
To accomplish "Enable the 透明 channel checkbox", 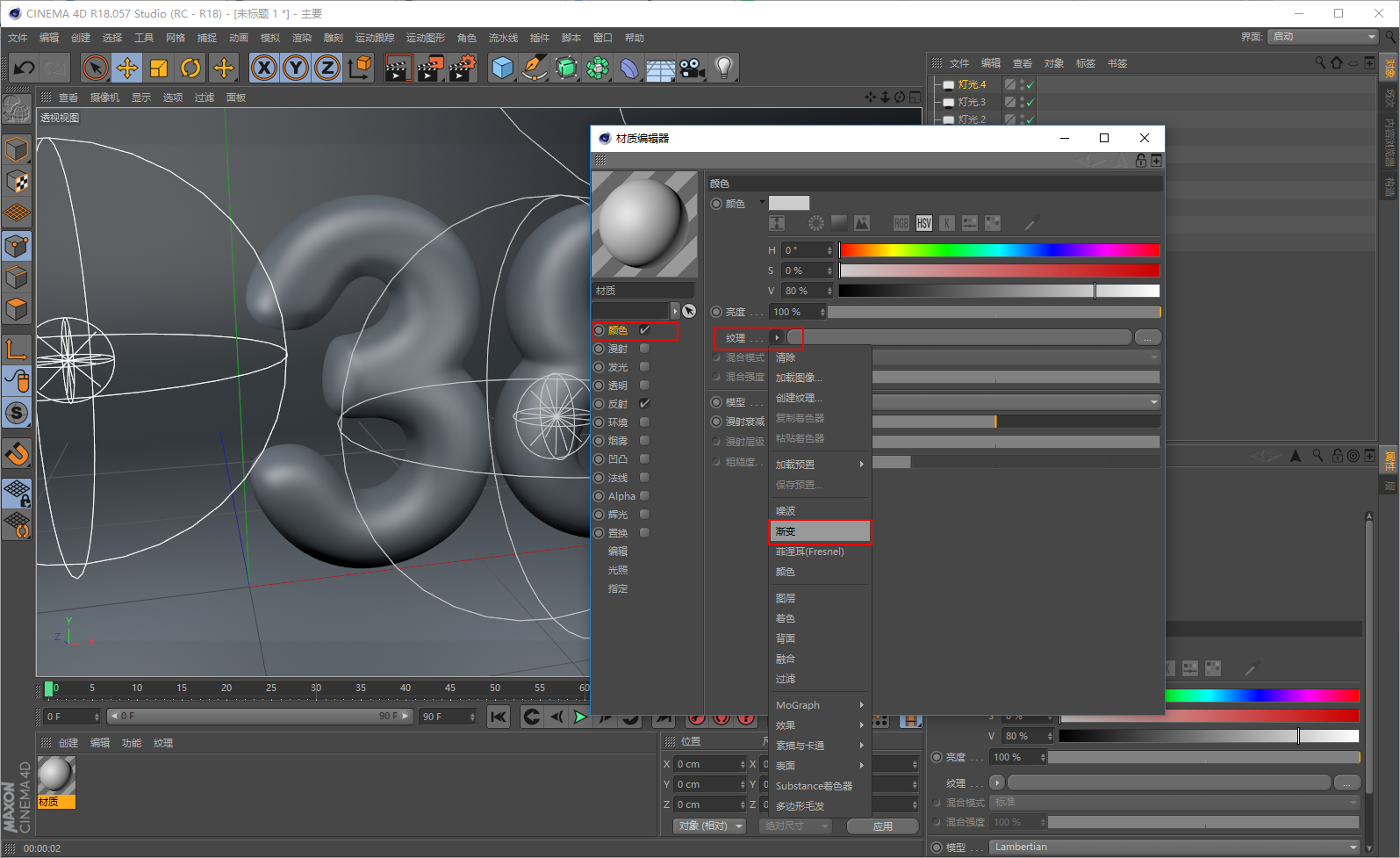I will point(644,386).
